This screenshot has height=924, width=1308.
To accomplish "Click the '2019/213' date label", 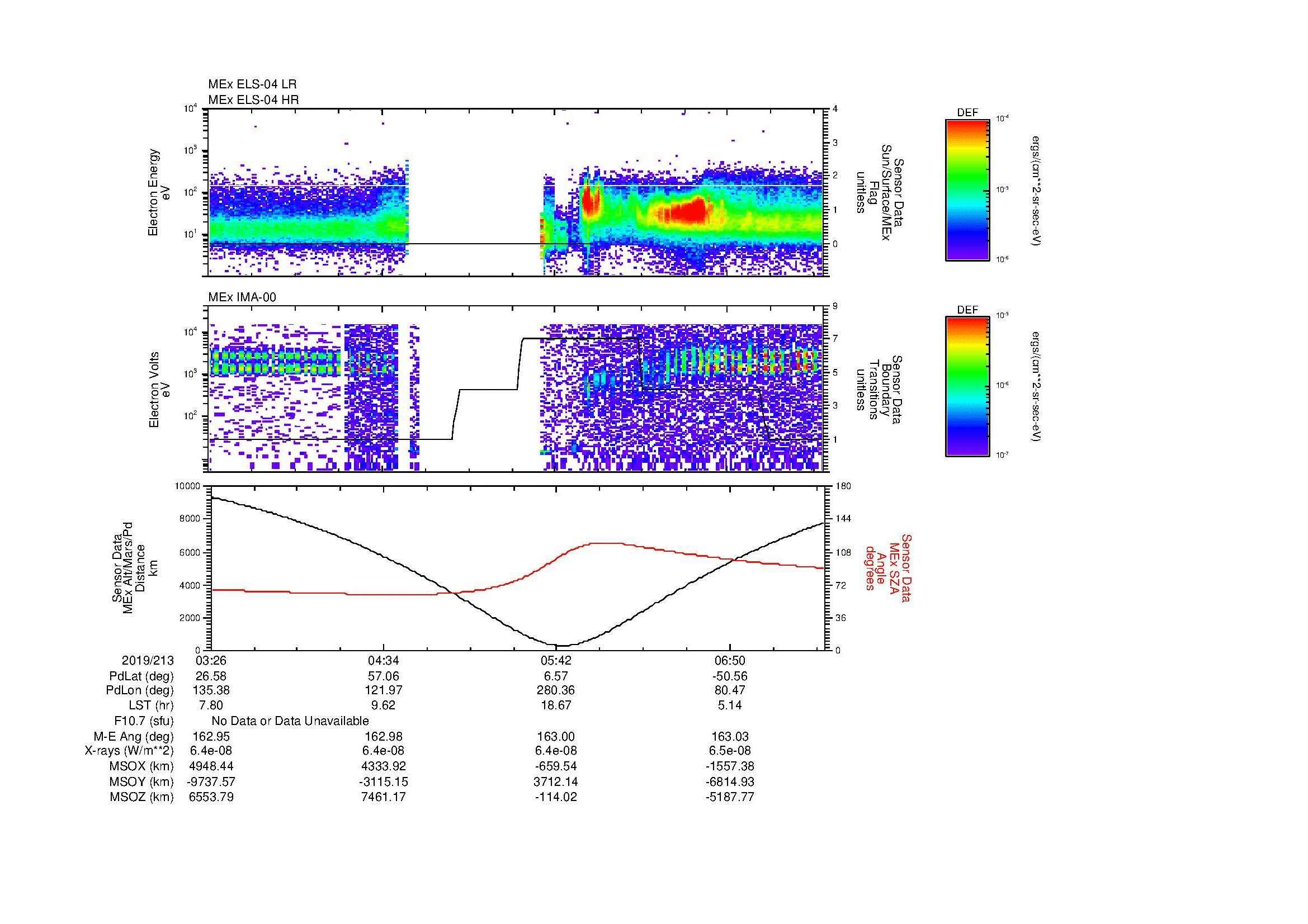I will click(148, 661).
